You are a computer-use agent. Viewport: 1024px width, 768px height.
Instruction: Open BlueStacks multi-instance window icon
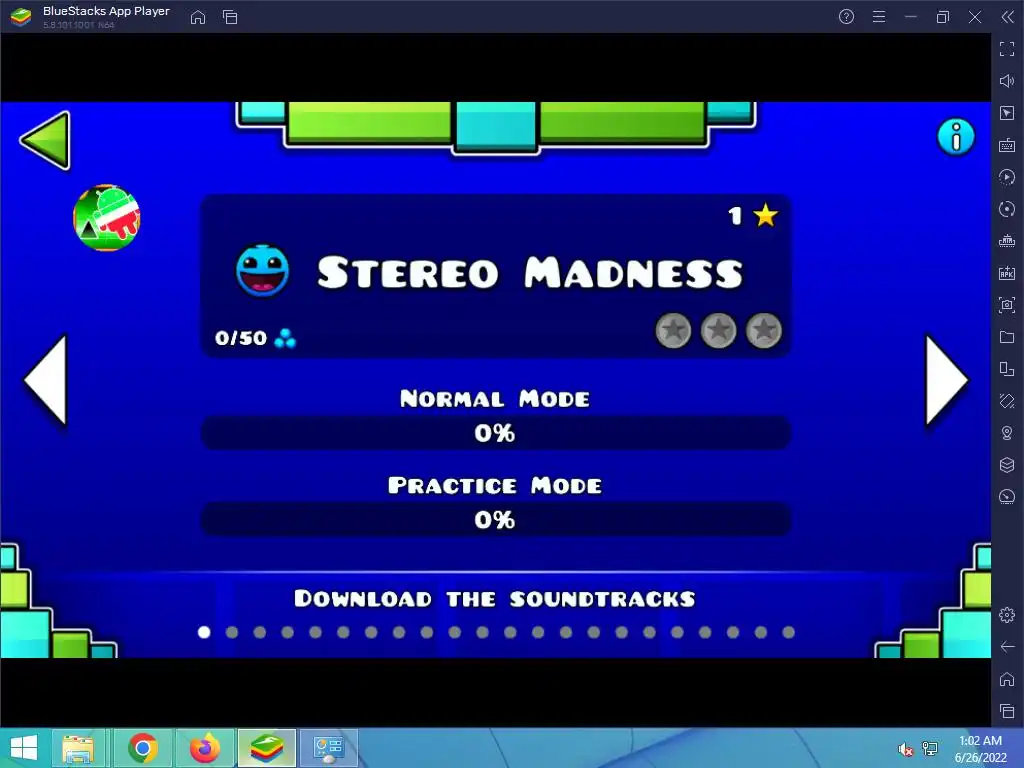[230, 17]
